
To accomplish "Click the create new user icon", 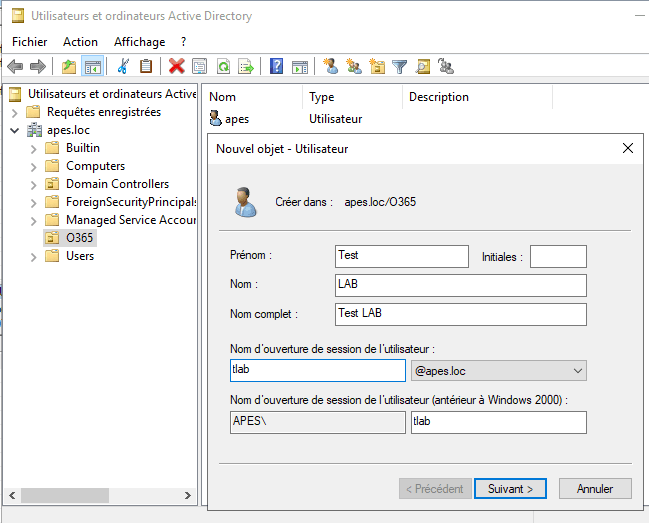I will (331, 67).
